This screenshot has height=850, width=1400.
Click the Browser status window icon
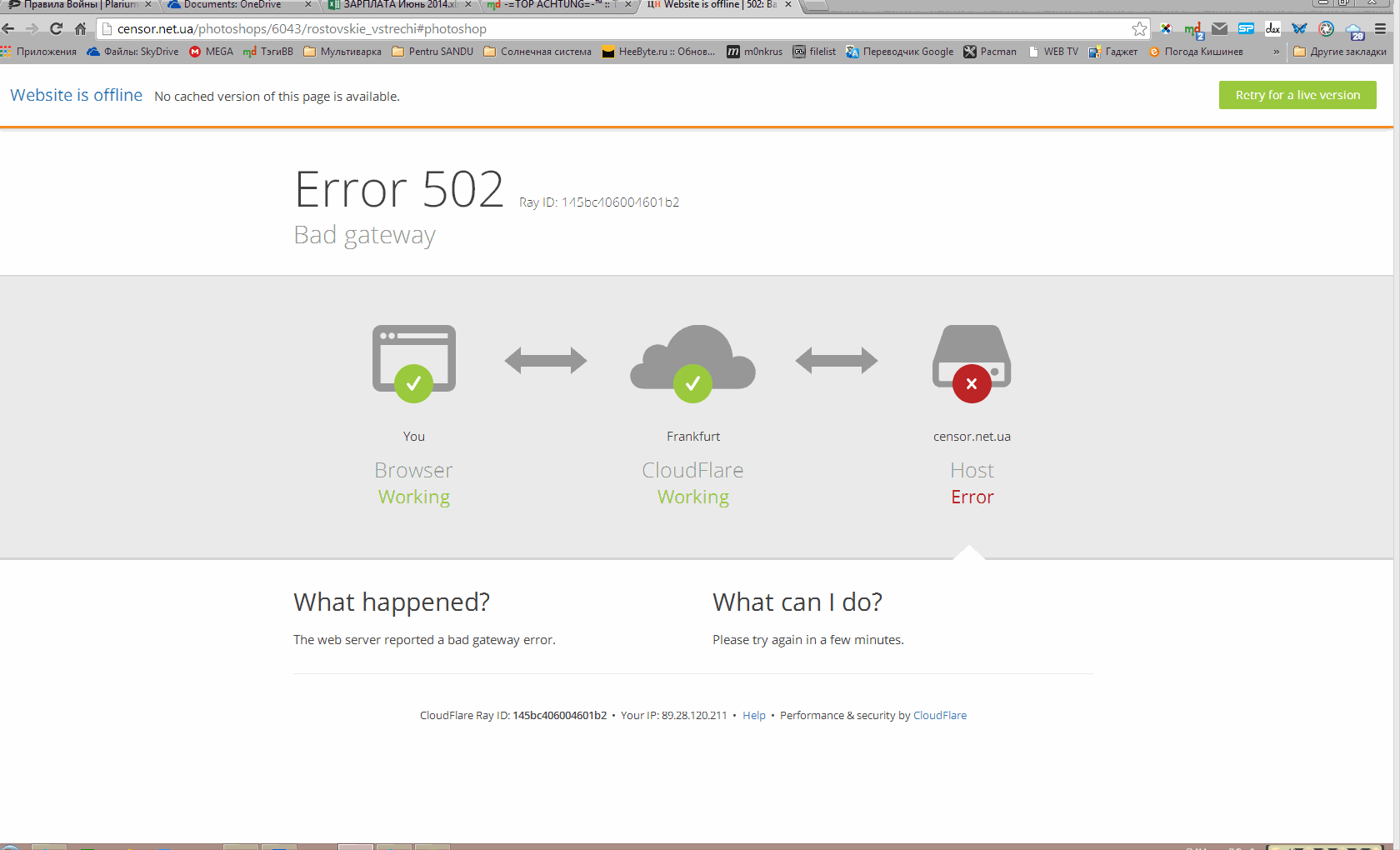click(414, 363)
